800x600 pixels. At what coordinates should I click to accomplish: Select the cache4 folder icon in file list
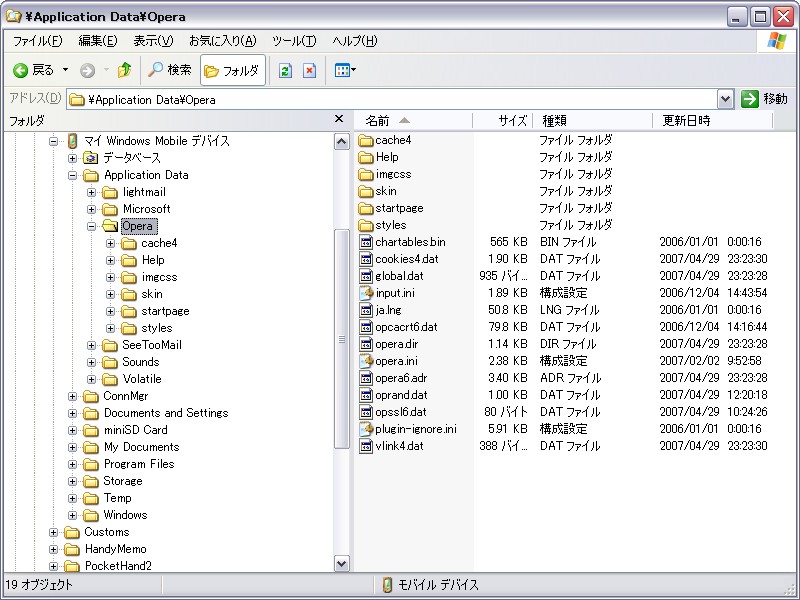(366, 140)
